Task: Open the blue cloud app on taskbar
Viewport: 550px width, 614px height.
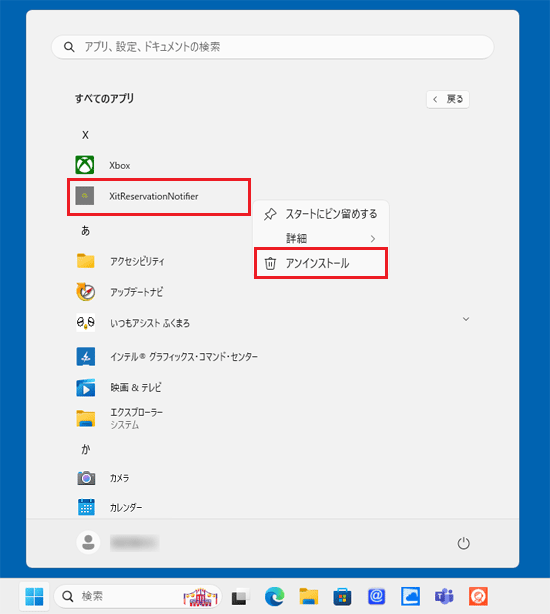Action: pyautogui.click(x=410, y=596)
